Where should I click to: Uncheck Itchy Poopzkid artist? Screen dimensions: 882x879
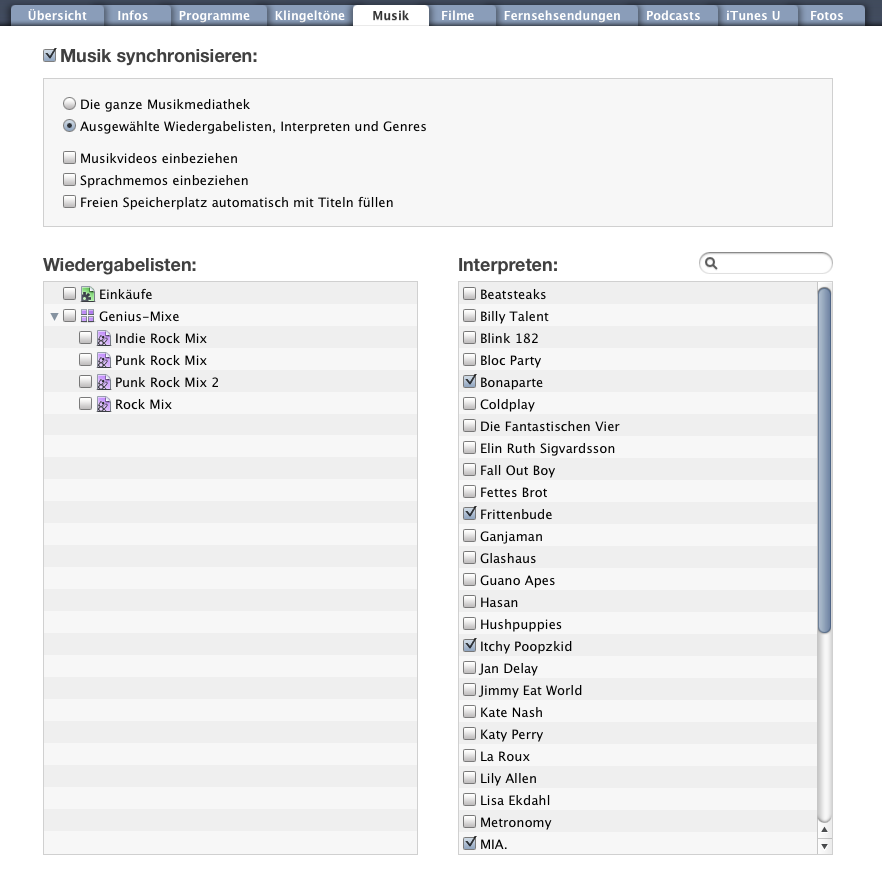(469, 646)
